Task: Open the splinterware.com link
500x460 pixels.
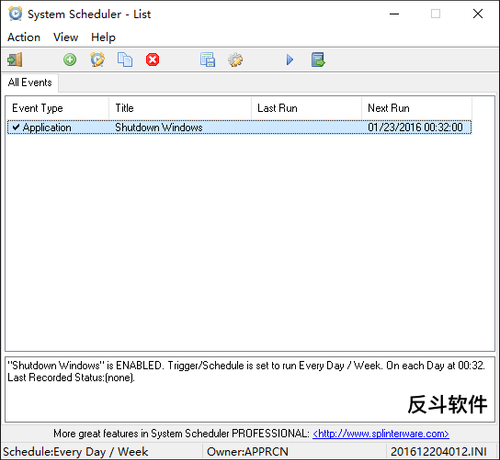Action: [x=381, y=433]
